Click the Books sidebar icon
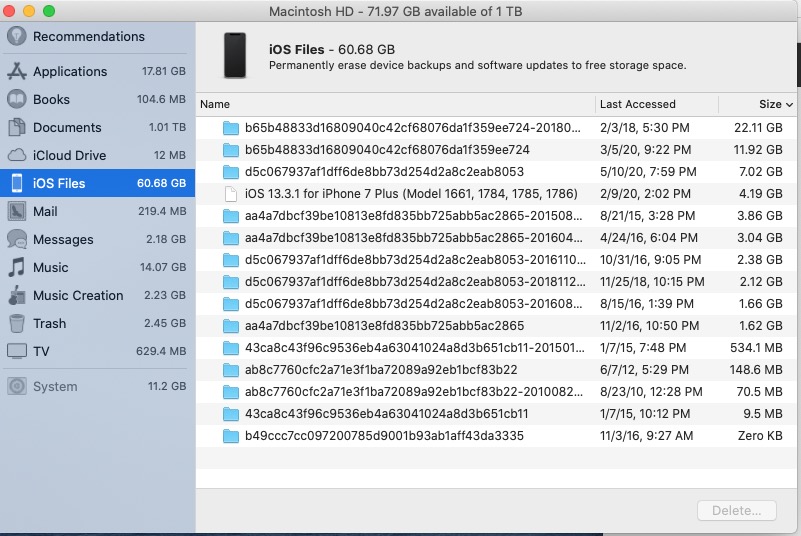The width and height of the screenshot is (801, 536). [16, 99]
